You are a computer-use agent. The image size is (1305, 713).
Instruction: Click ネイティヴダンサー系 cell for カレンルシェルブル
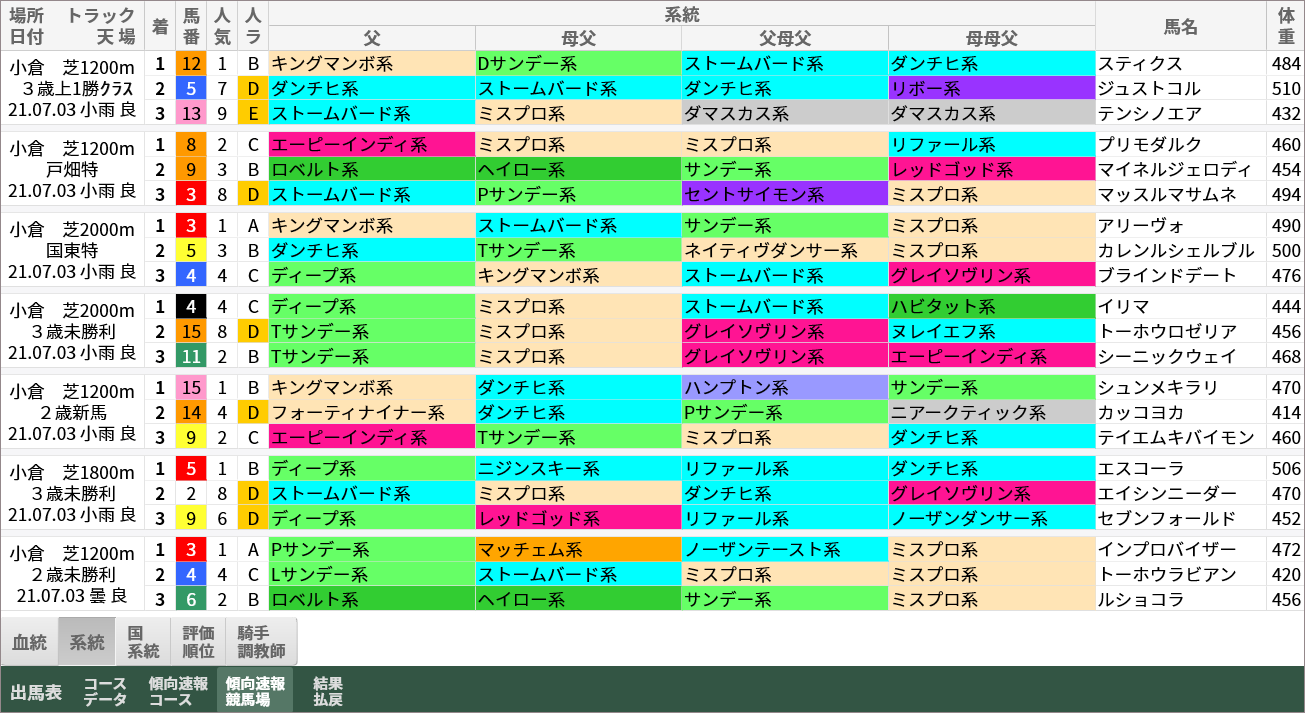785,250
